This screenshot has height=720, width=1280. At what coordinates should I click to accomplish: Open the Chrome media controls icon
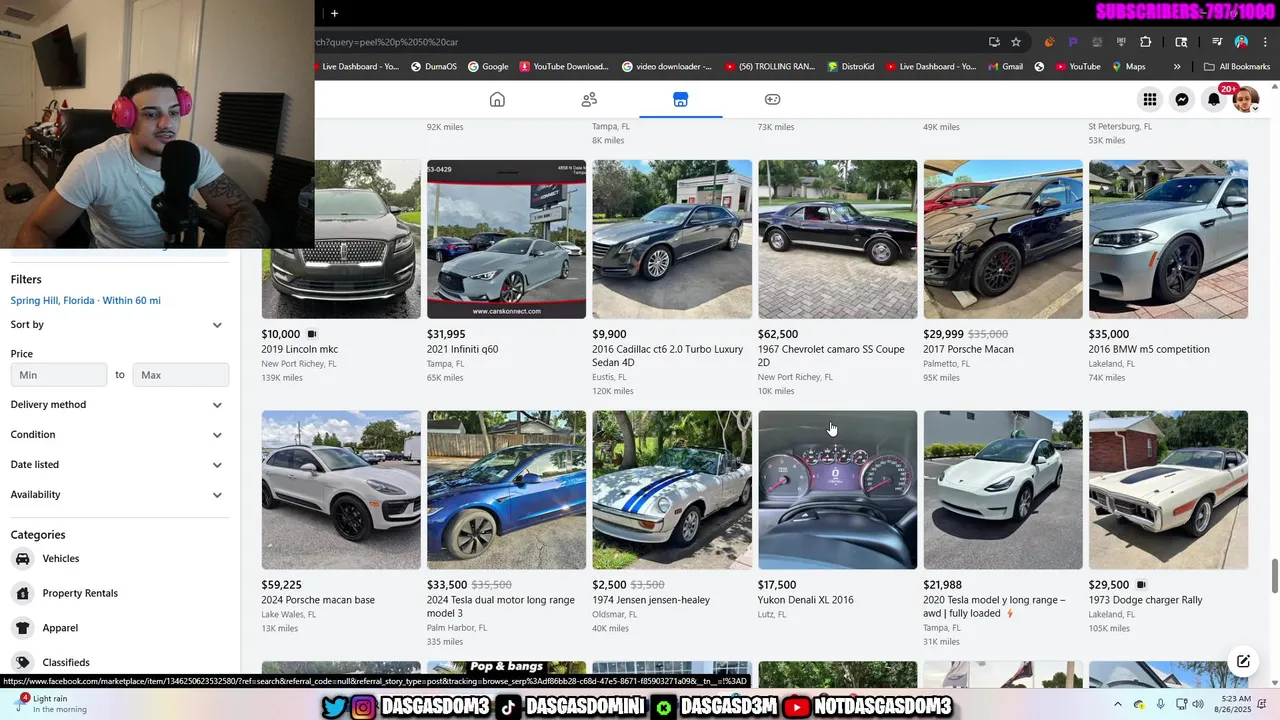(x=1217, y=42)
